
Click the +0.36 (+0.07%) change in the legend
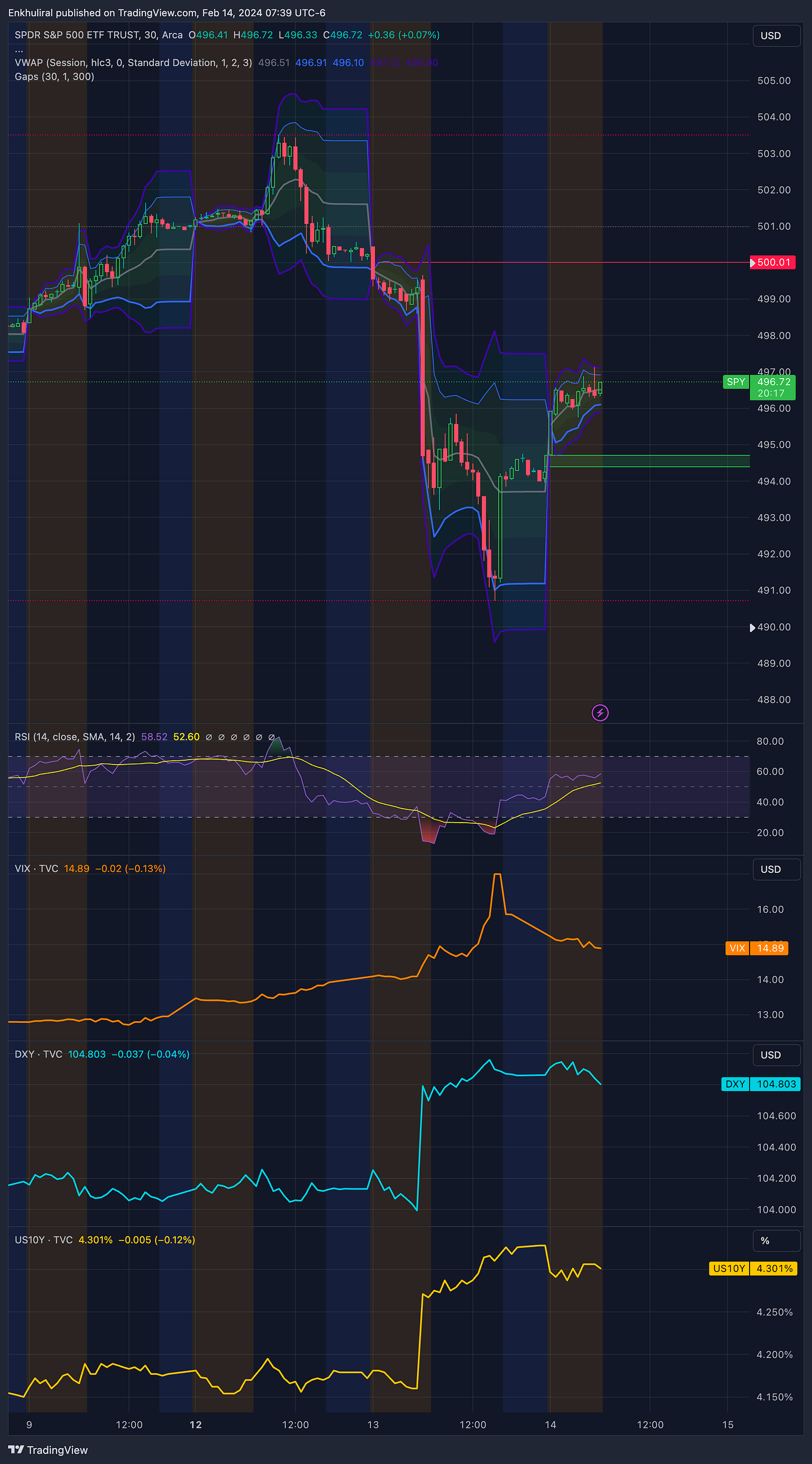[x=403, y=35]
